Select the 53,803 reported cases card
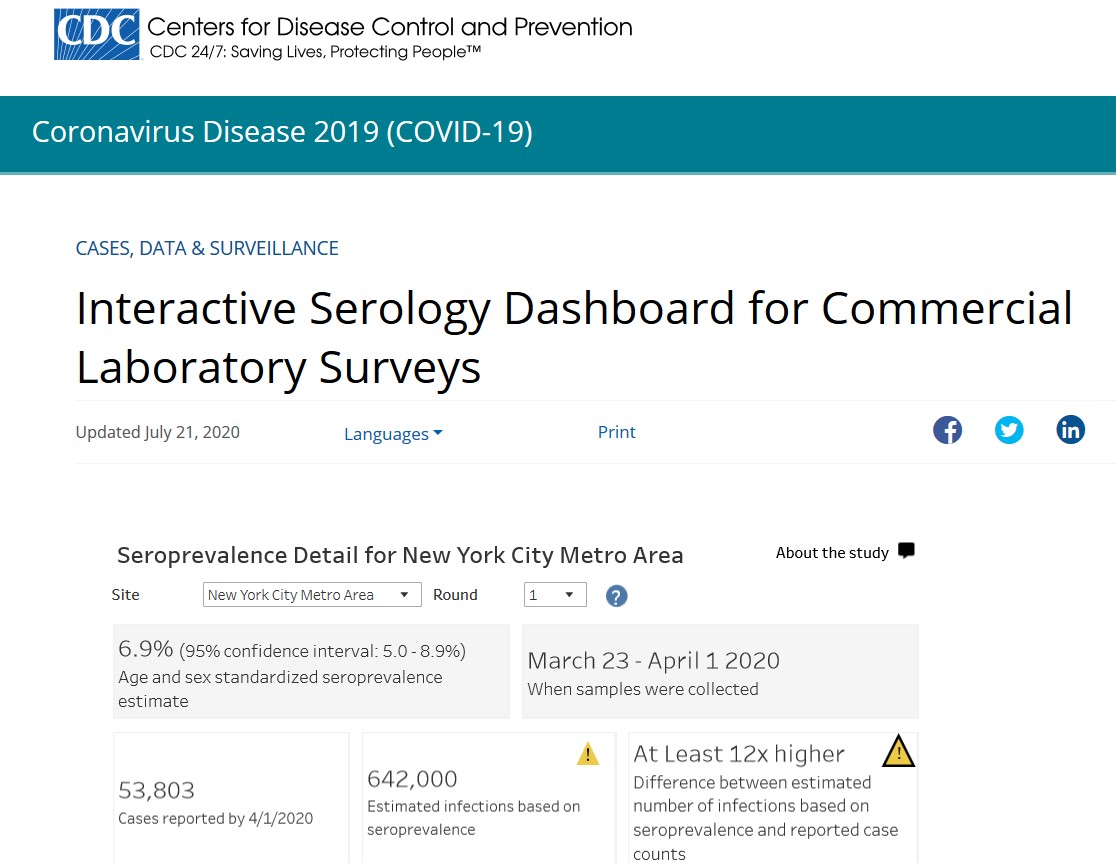This screenshot has width=1116, height=863. pos(231,800)
